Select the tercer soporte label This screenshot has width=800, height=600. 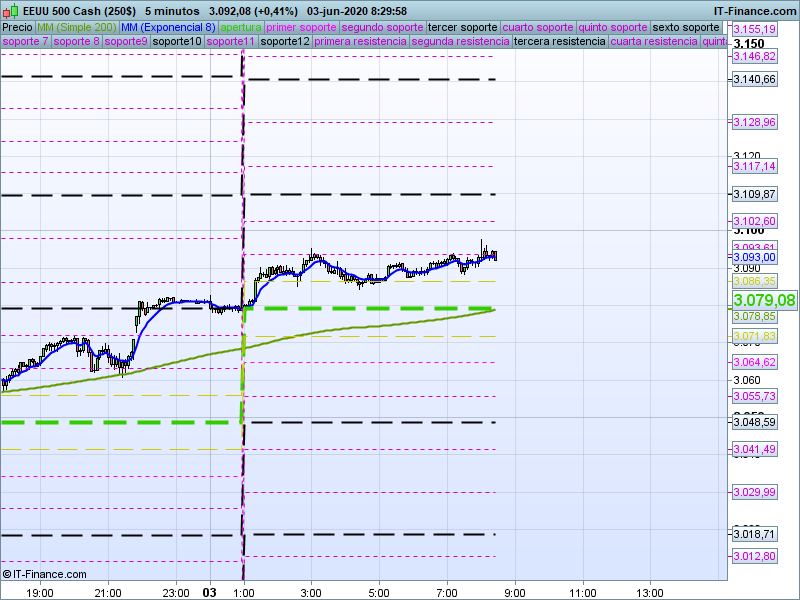pos(462,27)
